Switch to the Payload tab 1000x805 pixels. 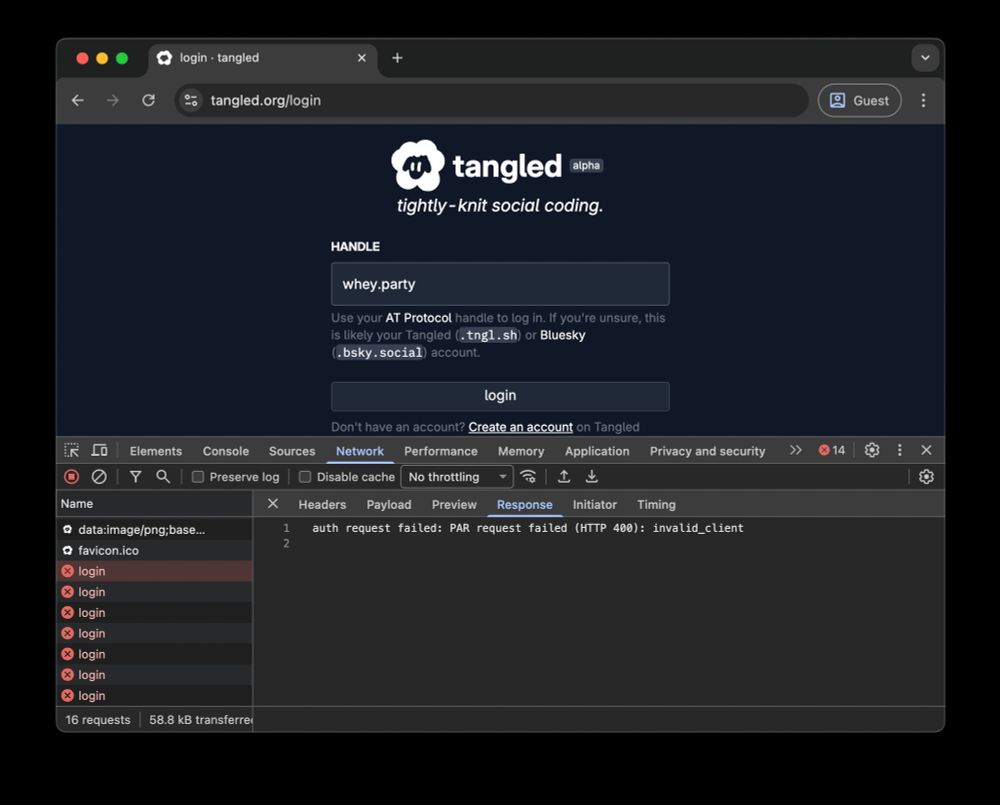(388, 504)
